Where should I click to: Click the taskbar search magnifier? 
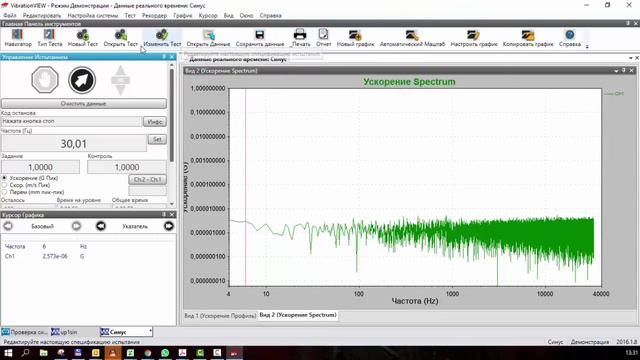pyautogui.click(x=26, y=353)
